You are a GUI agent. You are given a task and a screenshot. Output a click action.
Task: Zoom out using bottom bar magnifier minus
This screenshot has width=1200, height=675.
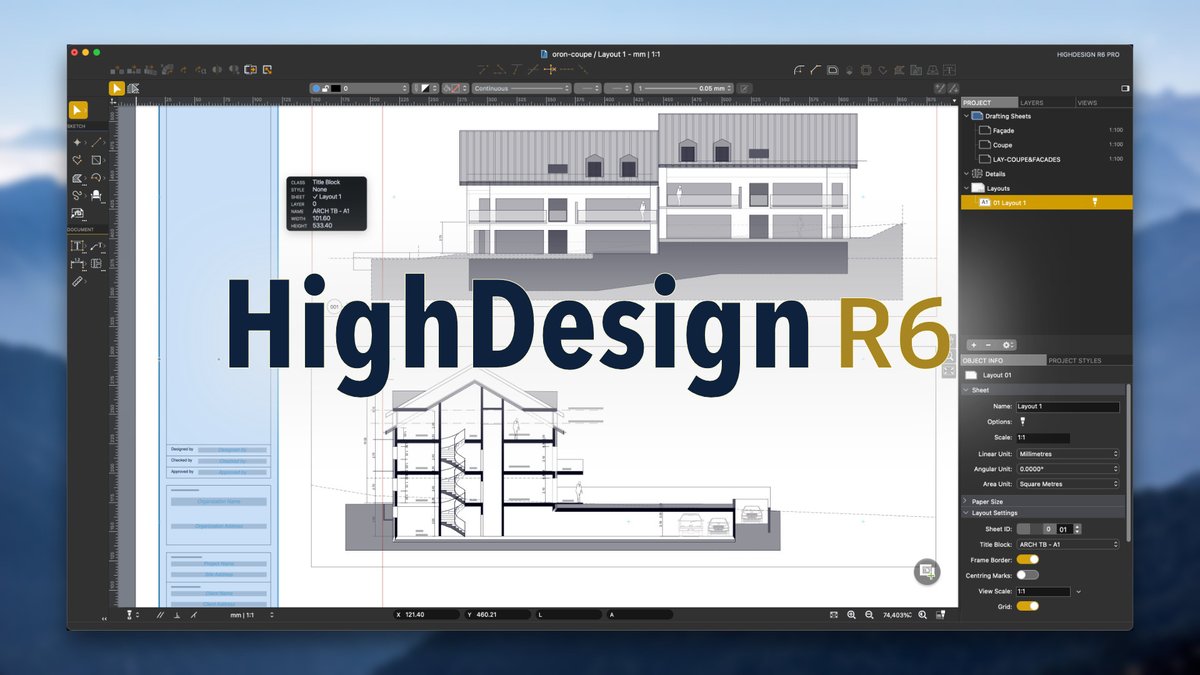(869, 615)
